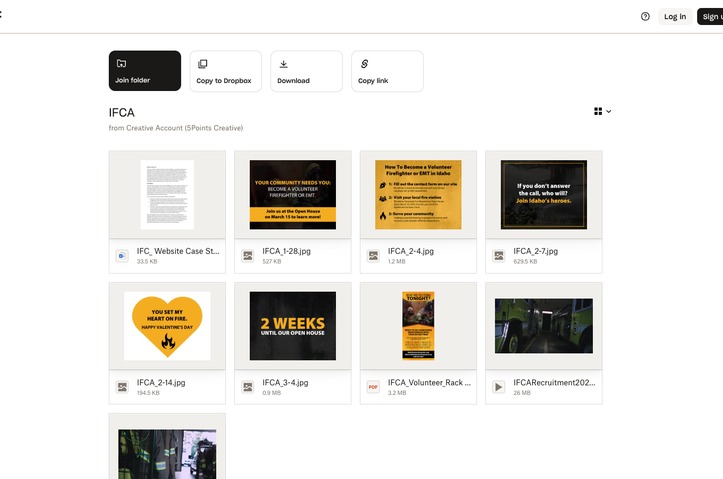Image resolution: width=723 pixels, height=479 pixels.
Task: Open IFCARecruitment202 video thumbnail
Action: pyautogui.click(x=544, y=326)
